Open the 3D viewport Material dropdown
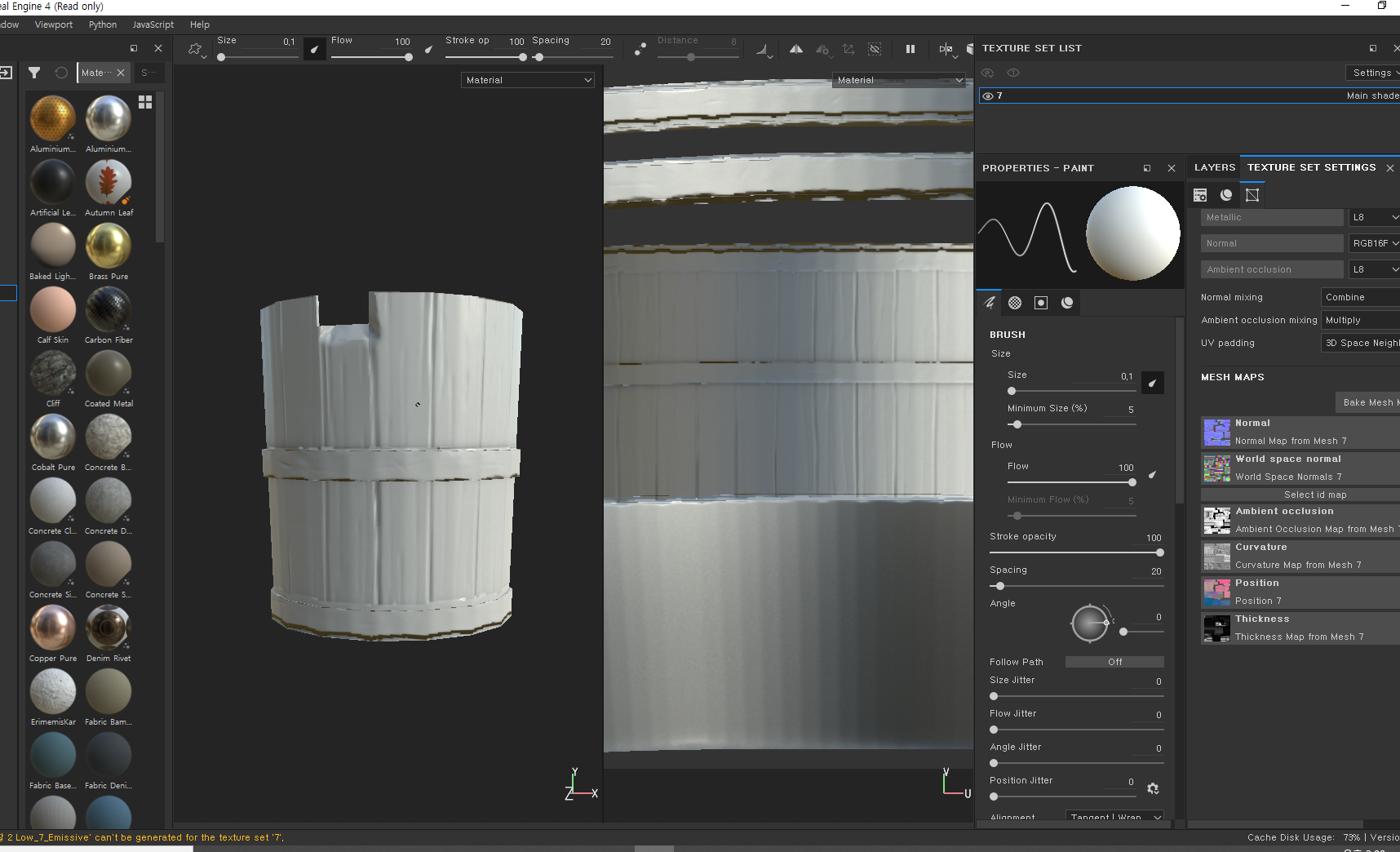Image resolution: width=1400 pixels, height=852 pixels. [x=528, y=80]
